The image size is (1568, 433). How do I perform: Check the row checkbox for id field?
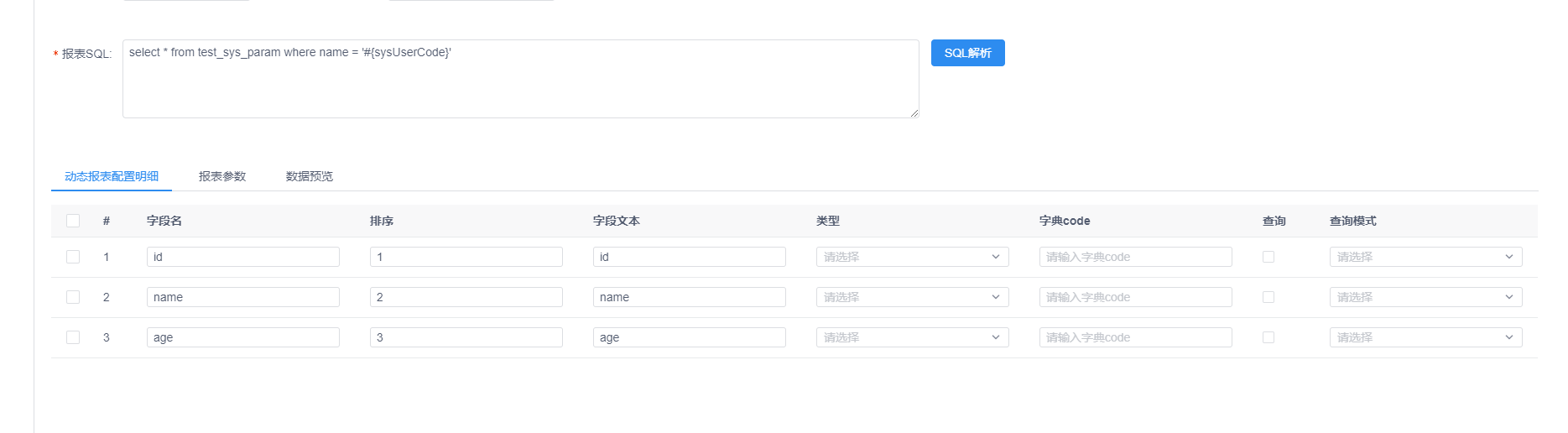click(x=73, y=257)
